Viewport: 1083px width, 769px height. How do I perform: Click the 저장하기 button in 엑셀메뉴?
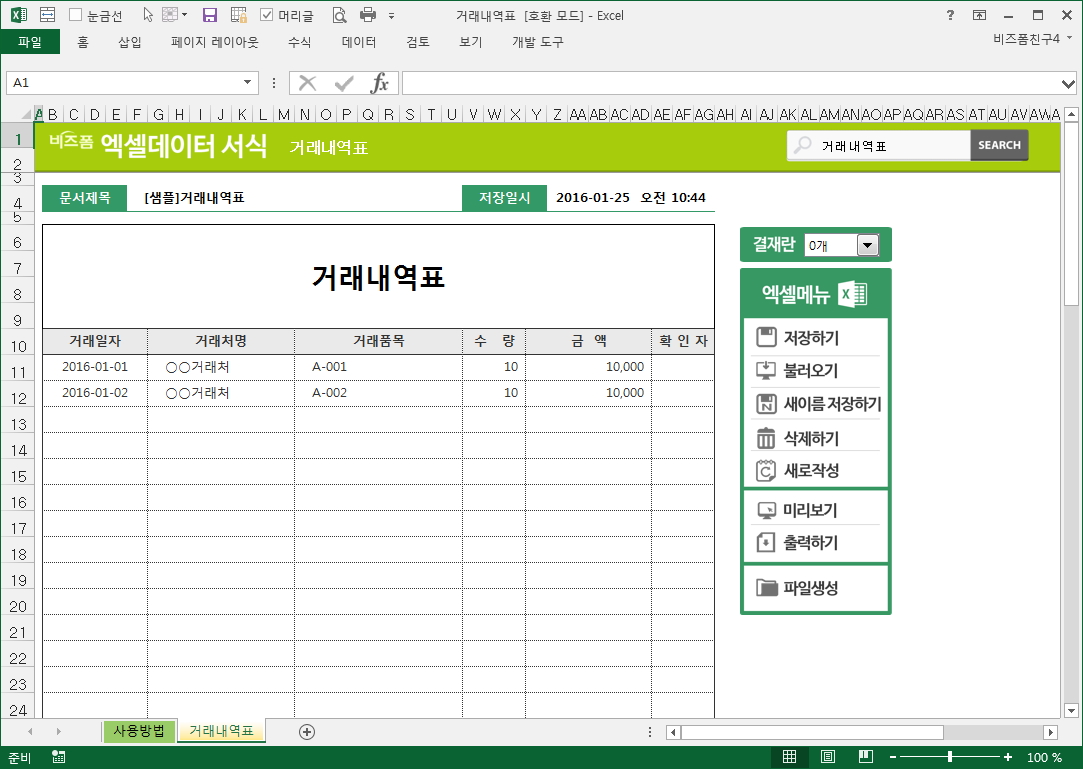811,338
